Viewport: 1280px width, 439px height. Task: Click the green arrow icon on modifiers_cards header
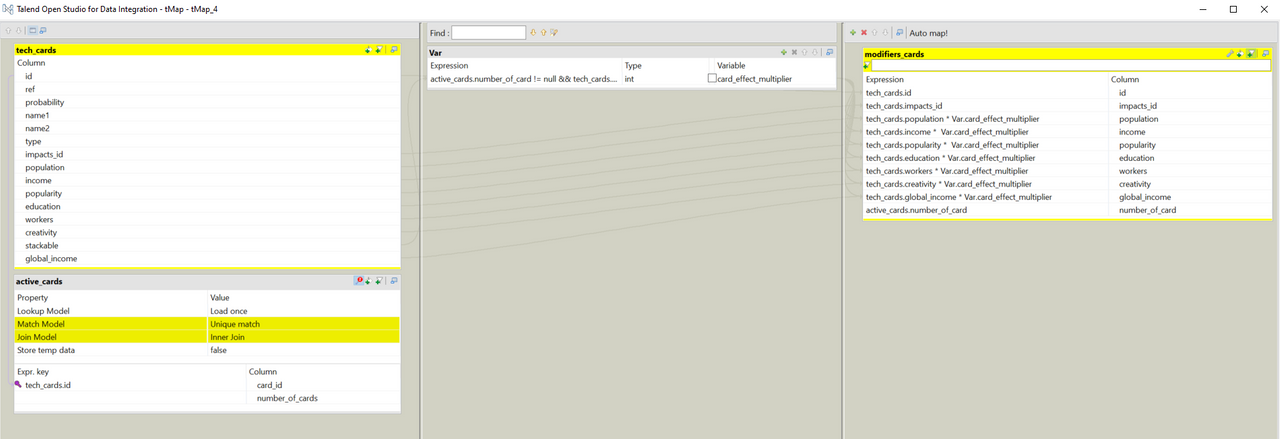(1240, 53)
